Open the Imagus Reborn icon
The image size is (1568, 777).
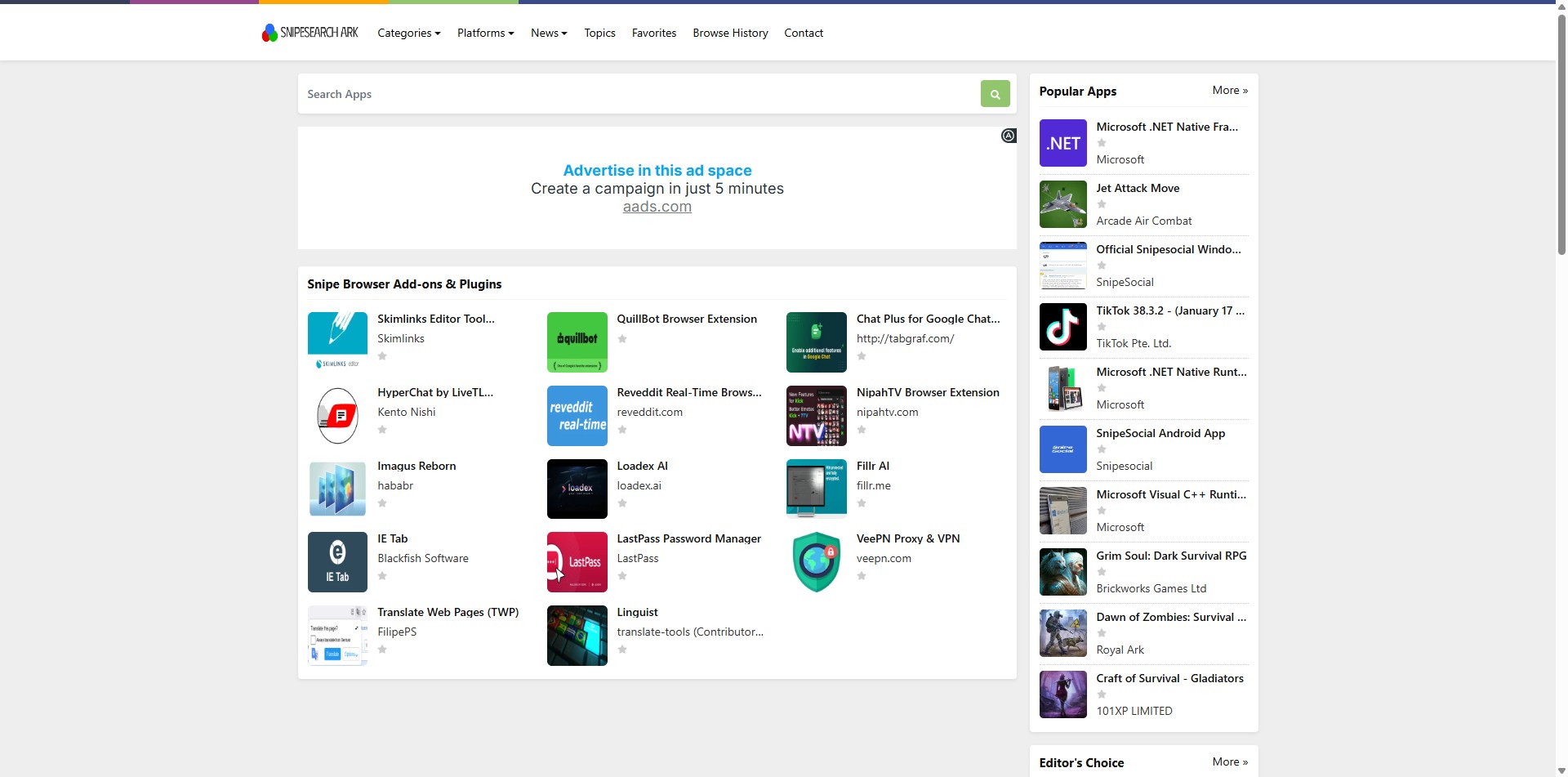[x=337, y=489]
